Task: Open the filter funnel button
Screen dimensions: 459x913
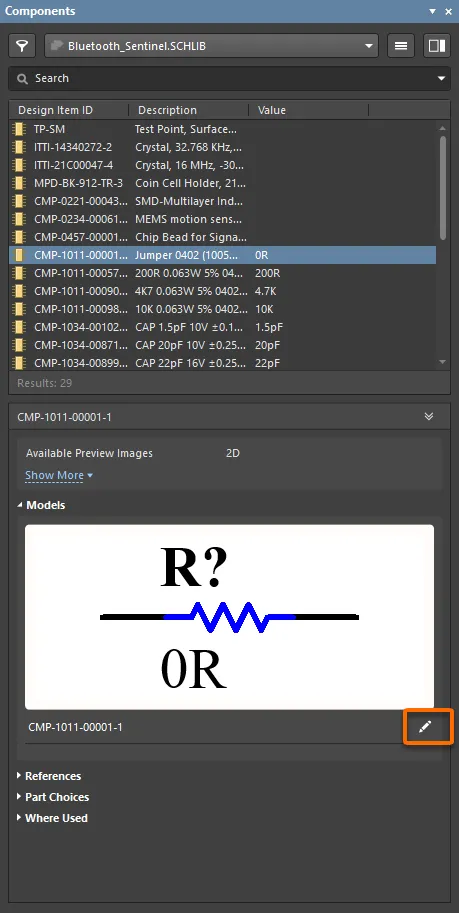Action: tap(22, 45)
